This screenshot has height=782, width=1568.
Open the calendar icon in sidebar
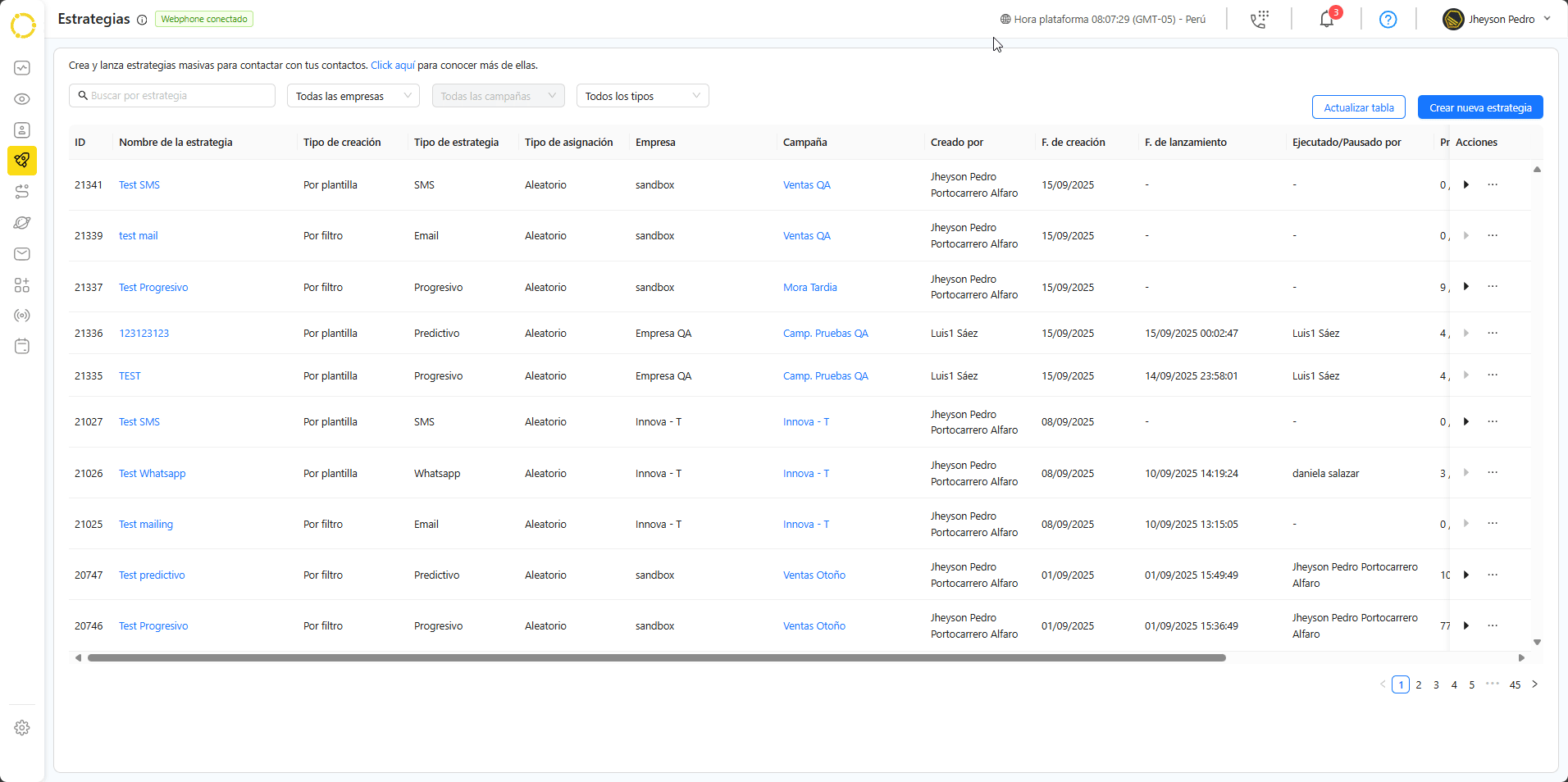pyautogui.click(x=22, y=347)
